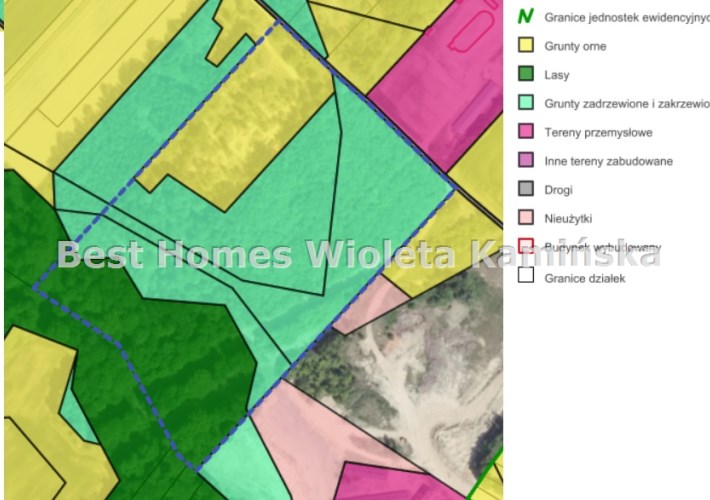Select the 'Drogi' legend label
710x500 pixels.
point(558,190)
